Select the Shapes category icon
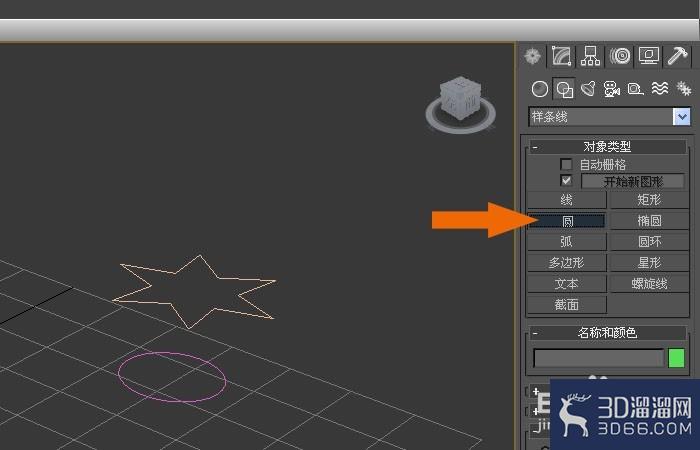700x450 pixels. point(564,89)
